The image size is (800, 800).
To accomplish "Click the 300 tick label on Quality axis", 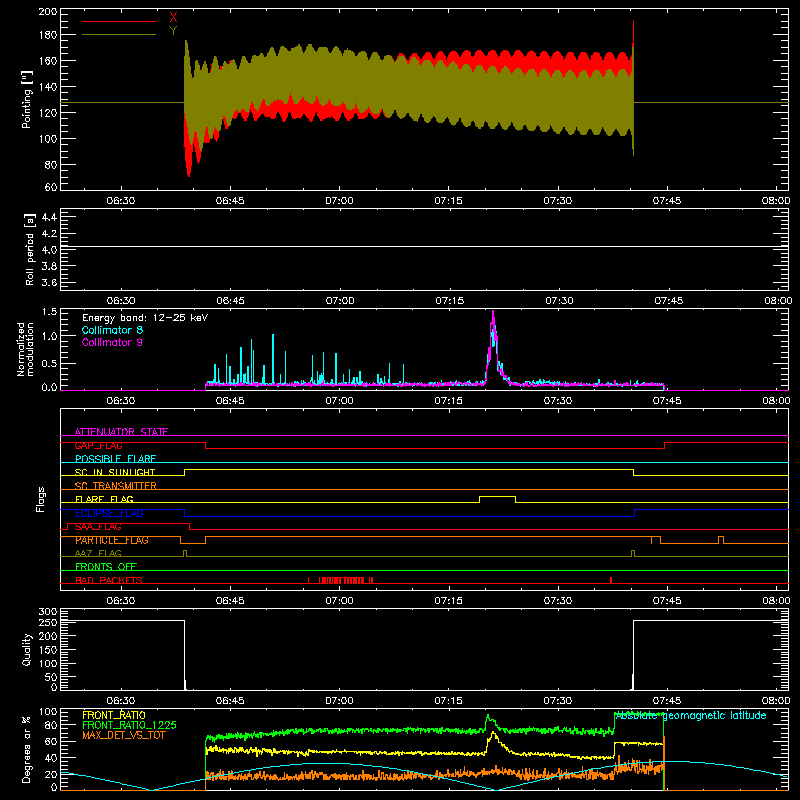I will 48,612.
